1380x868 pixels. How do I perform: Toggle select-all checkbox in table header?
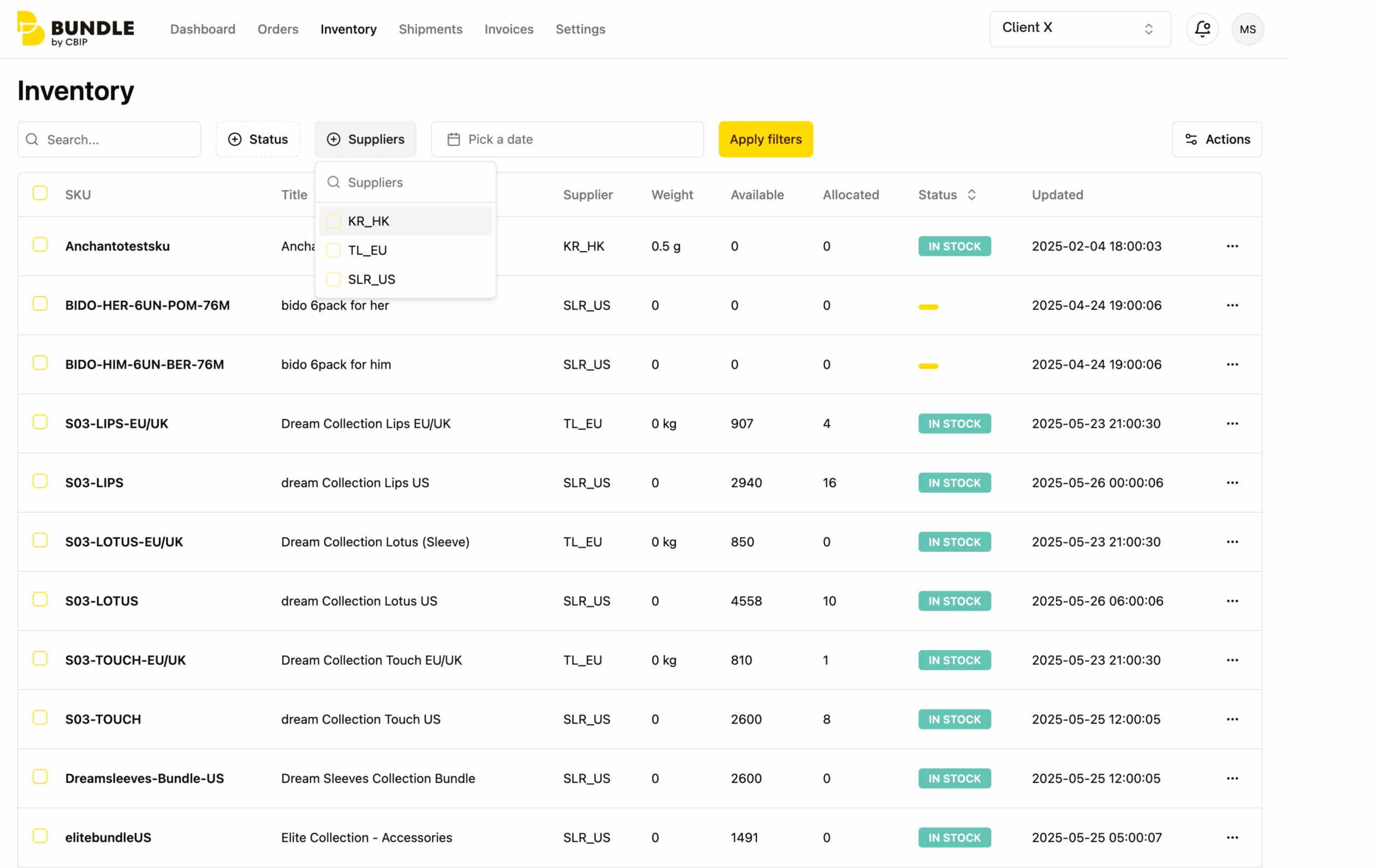point(40,193)
